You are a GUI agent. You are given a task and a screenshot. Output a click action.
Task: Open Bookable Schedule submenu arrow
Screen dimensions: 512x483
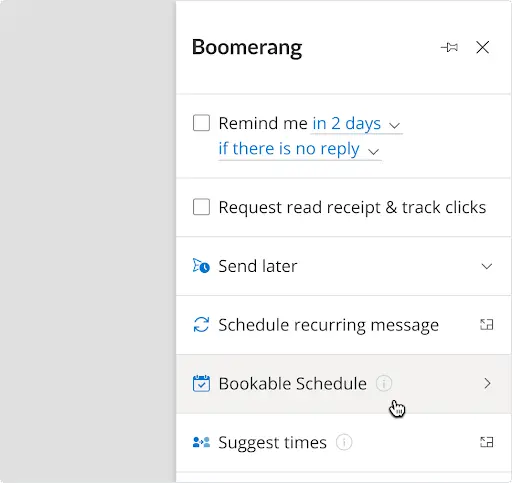(487, 383)
